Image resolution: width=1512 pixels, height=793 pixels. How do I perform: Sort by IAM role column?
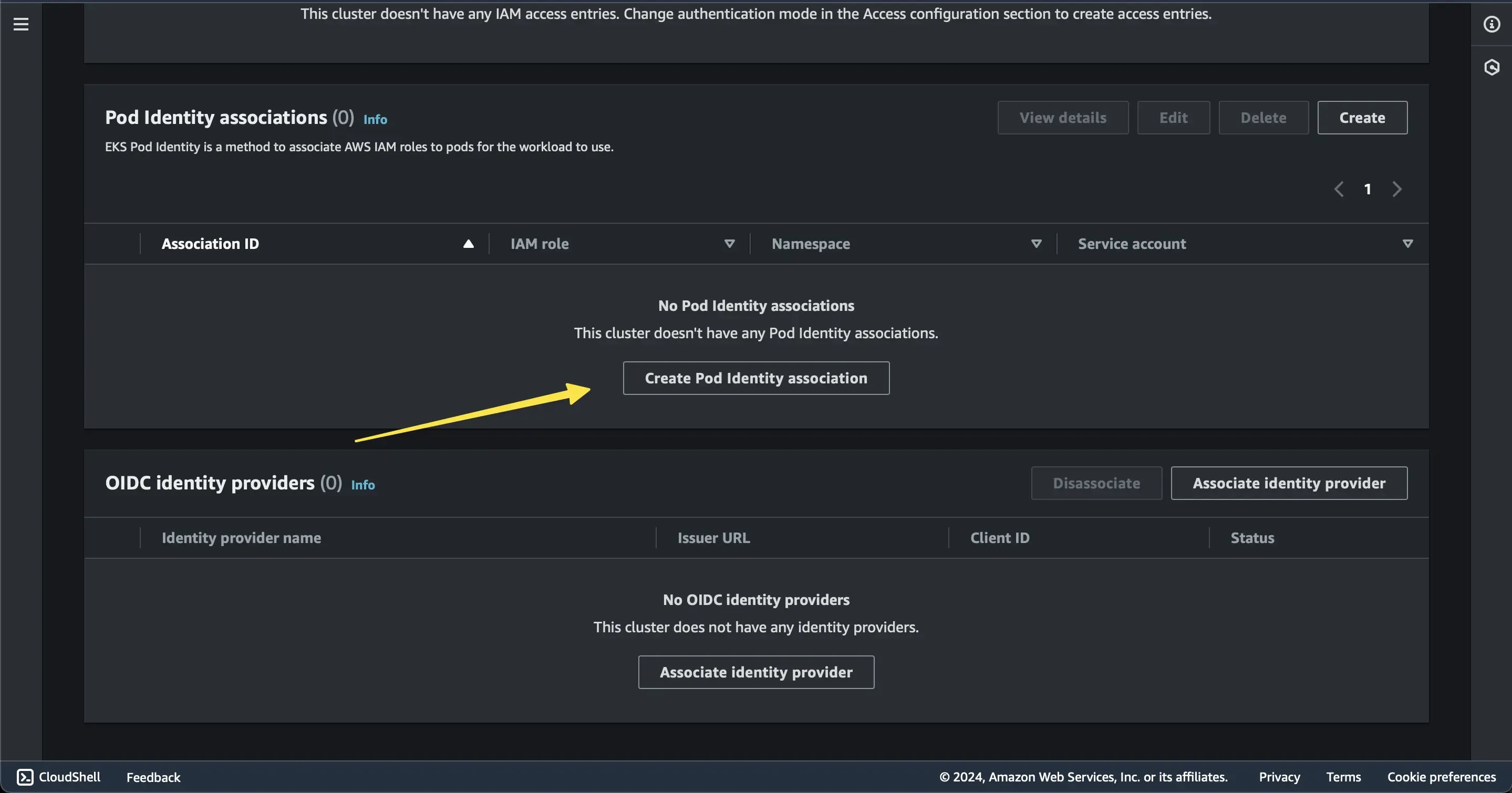(729, 243)
